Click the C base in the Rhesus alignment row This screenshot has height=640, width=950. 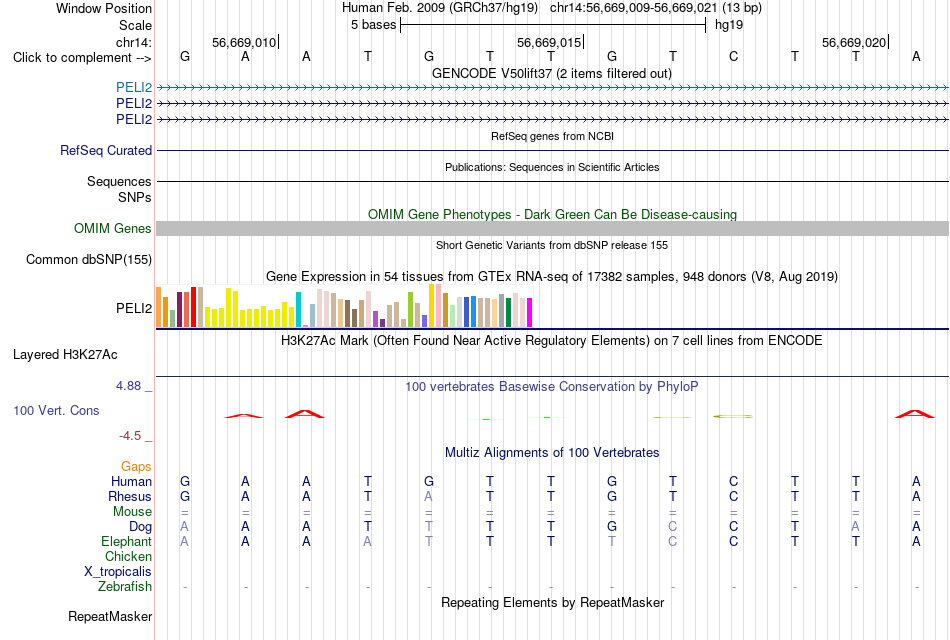point(733,496)
